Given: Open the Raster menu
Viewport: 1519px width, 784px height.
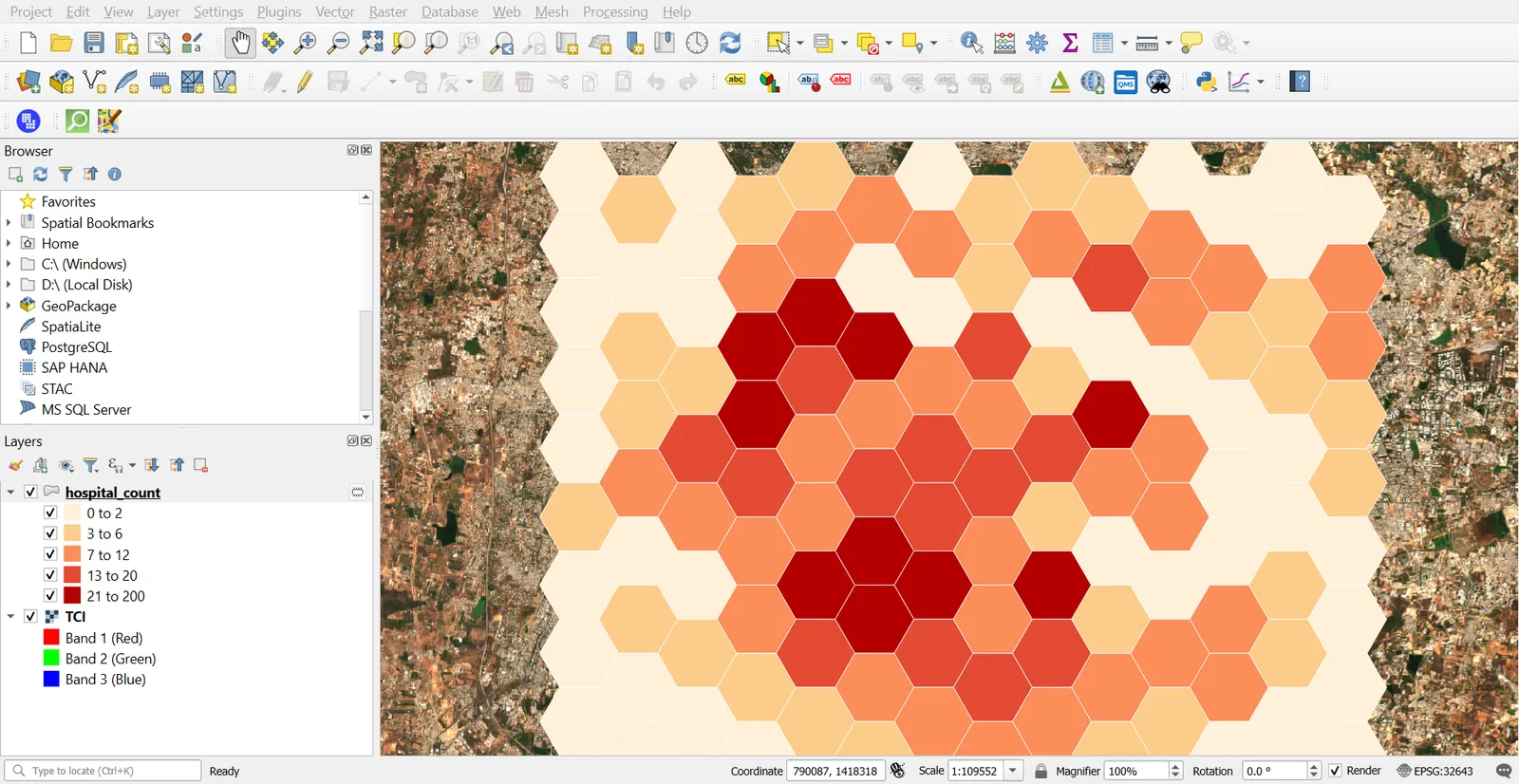Looking at the screenshot, I should [x=387, y=11].
